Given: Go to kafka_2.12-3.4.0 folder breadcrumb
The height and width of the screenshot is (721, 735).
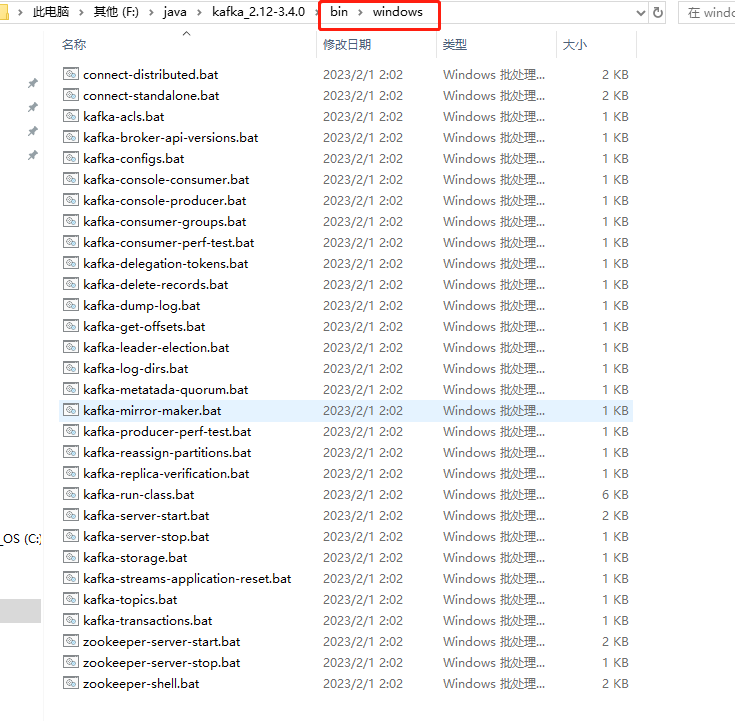Looking at the screenshot, I should point(258,12).
